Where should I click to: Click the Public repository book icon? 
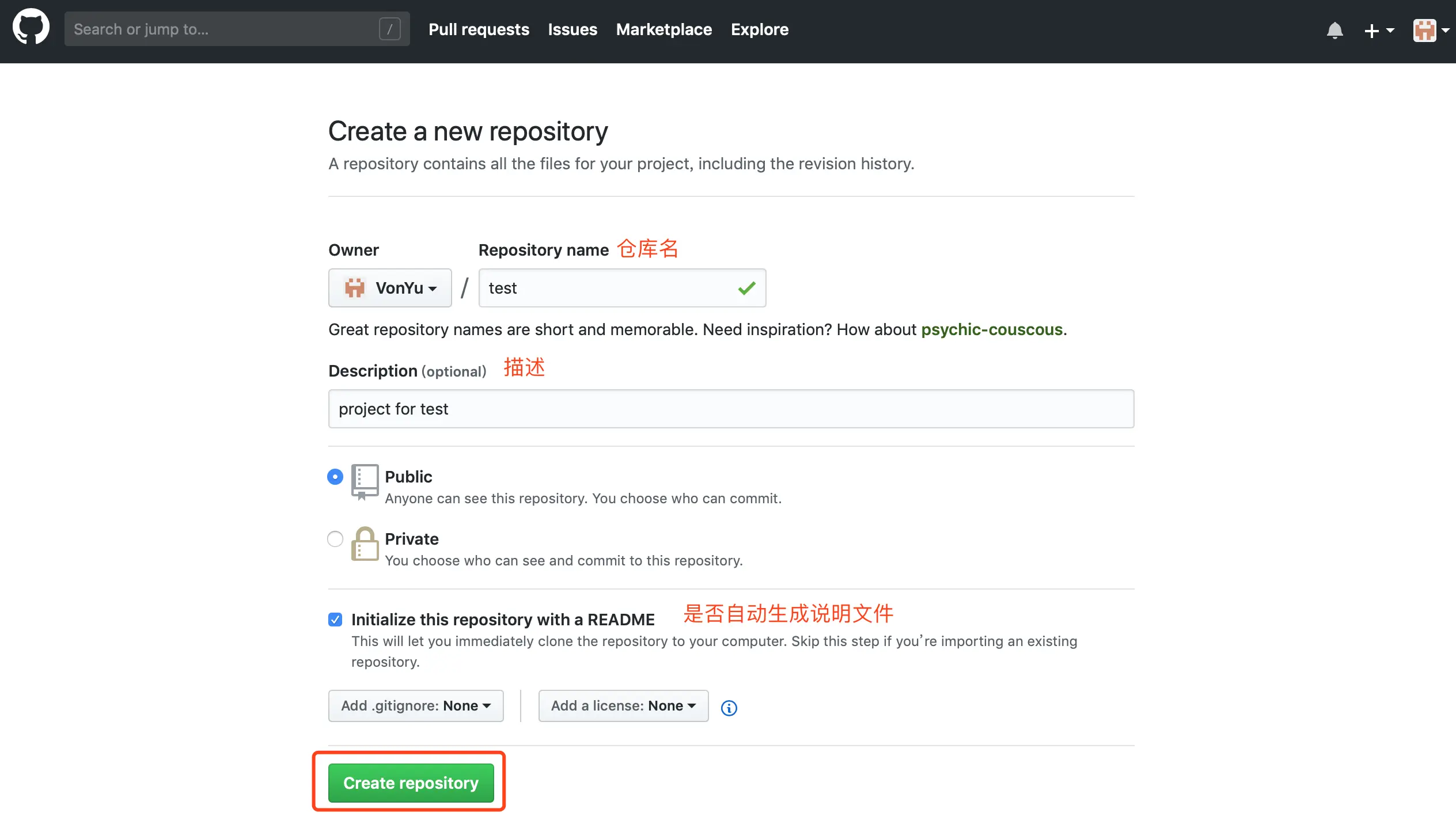[365, 481]
